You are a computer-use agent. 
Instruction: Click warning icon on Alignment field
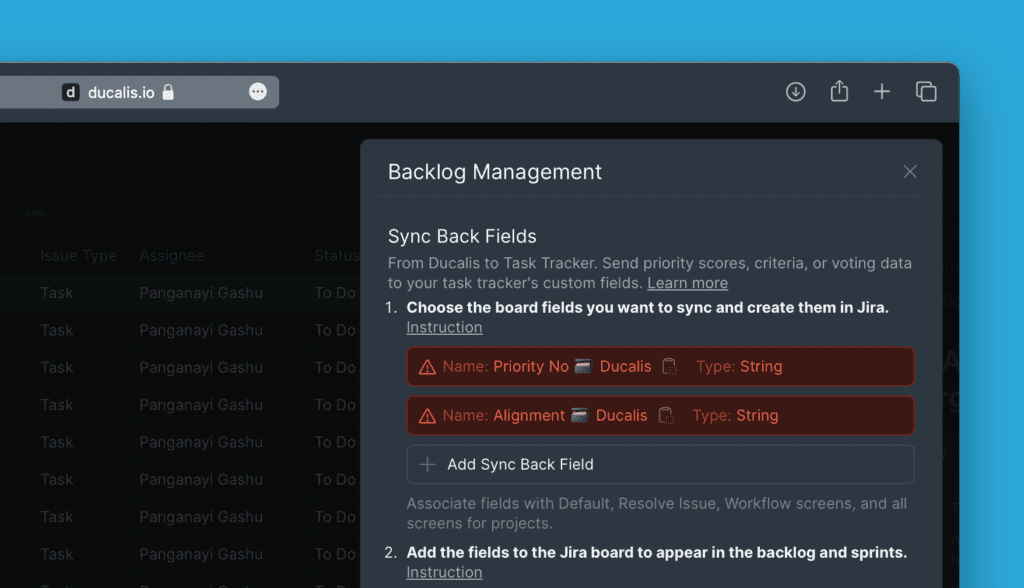[427, 416]
